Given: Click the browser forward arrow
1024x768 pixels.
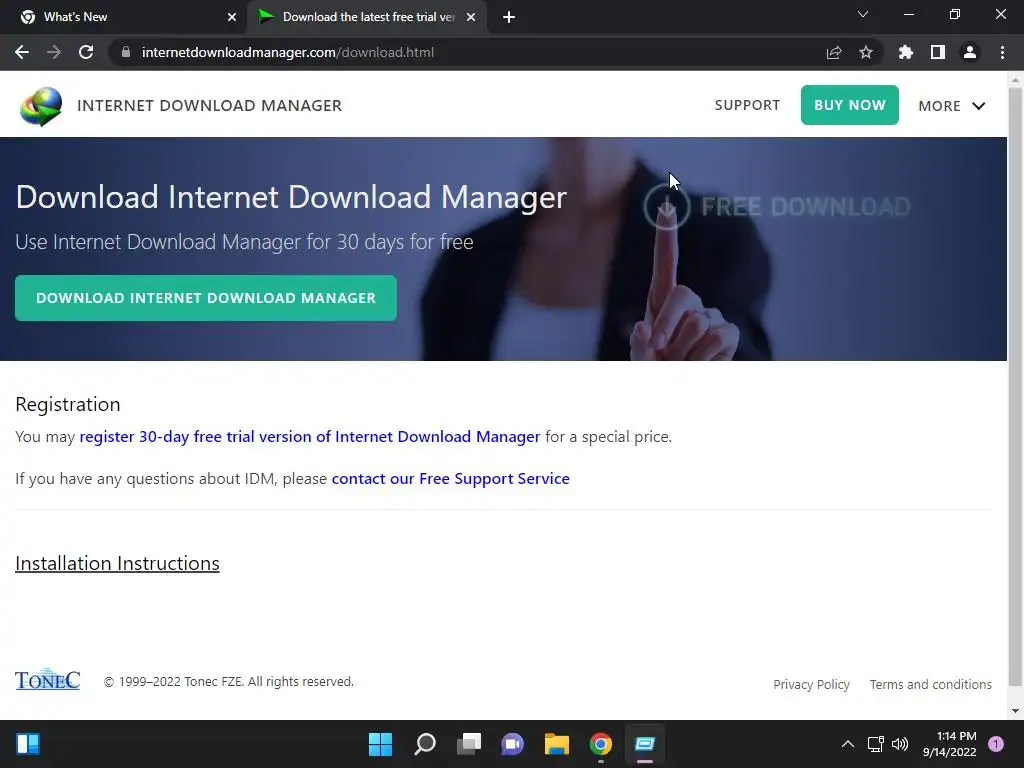Looking at the screenshot, I should [54, 52].
